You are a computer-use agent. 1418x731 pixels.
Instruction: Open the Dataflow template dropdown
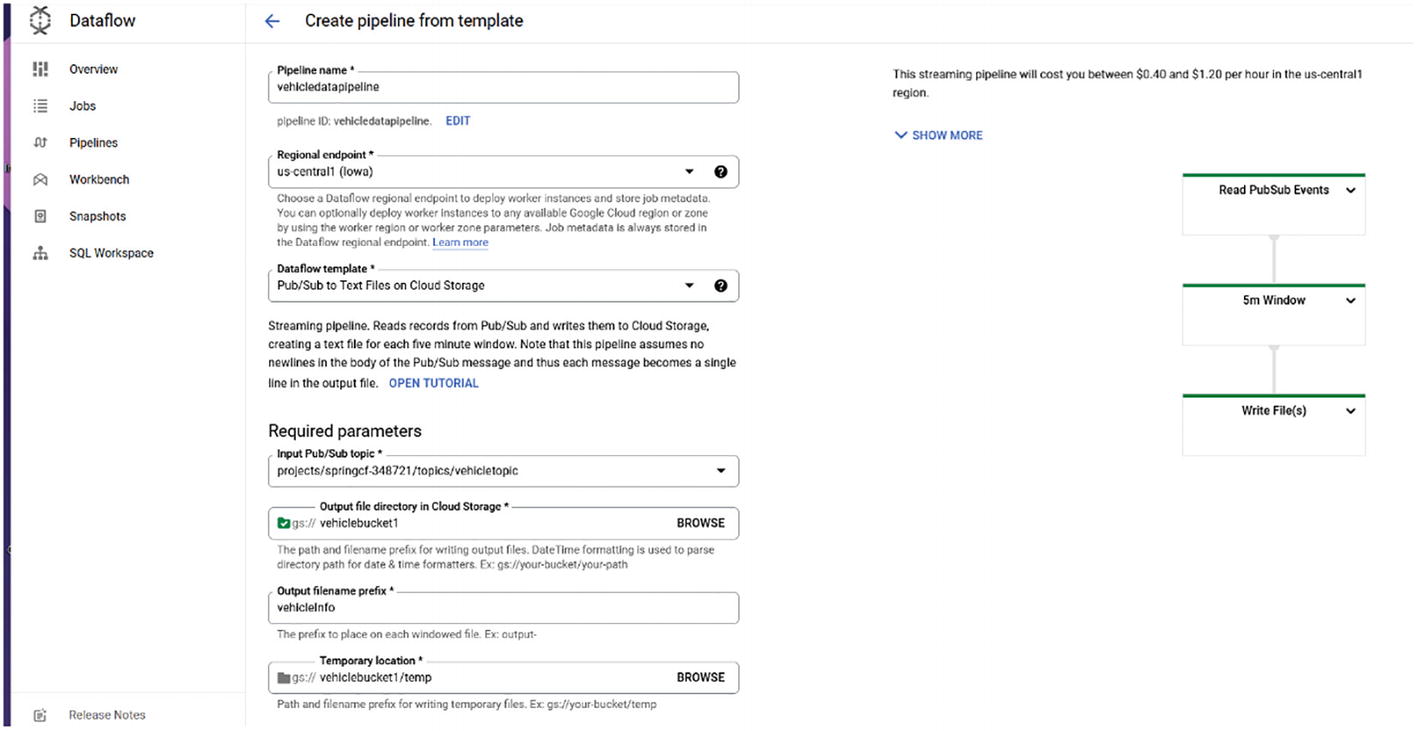tap(688, 285)
